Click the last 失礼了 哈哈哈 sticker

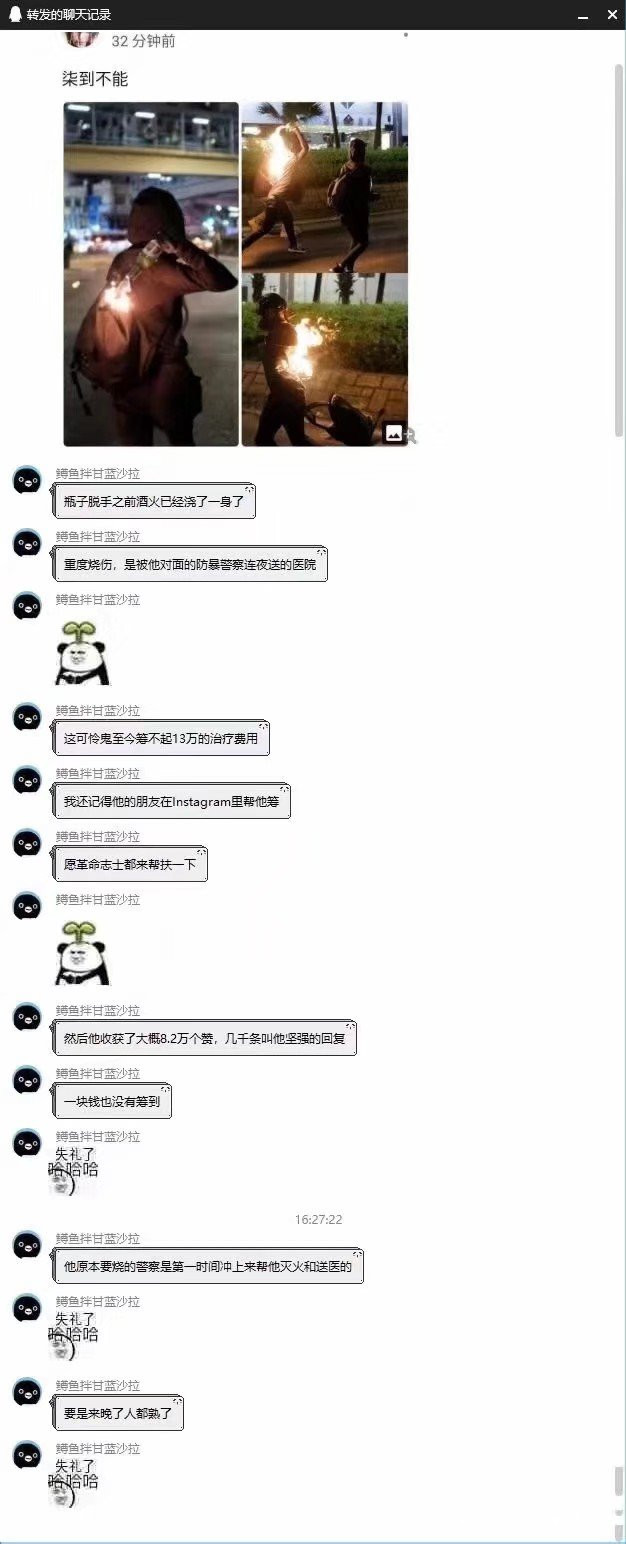click(75, 1482)
